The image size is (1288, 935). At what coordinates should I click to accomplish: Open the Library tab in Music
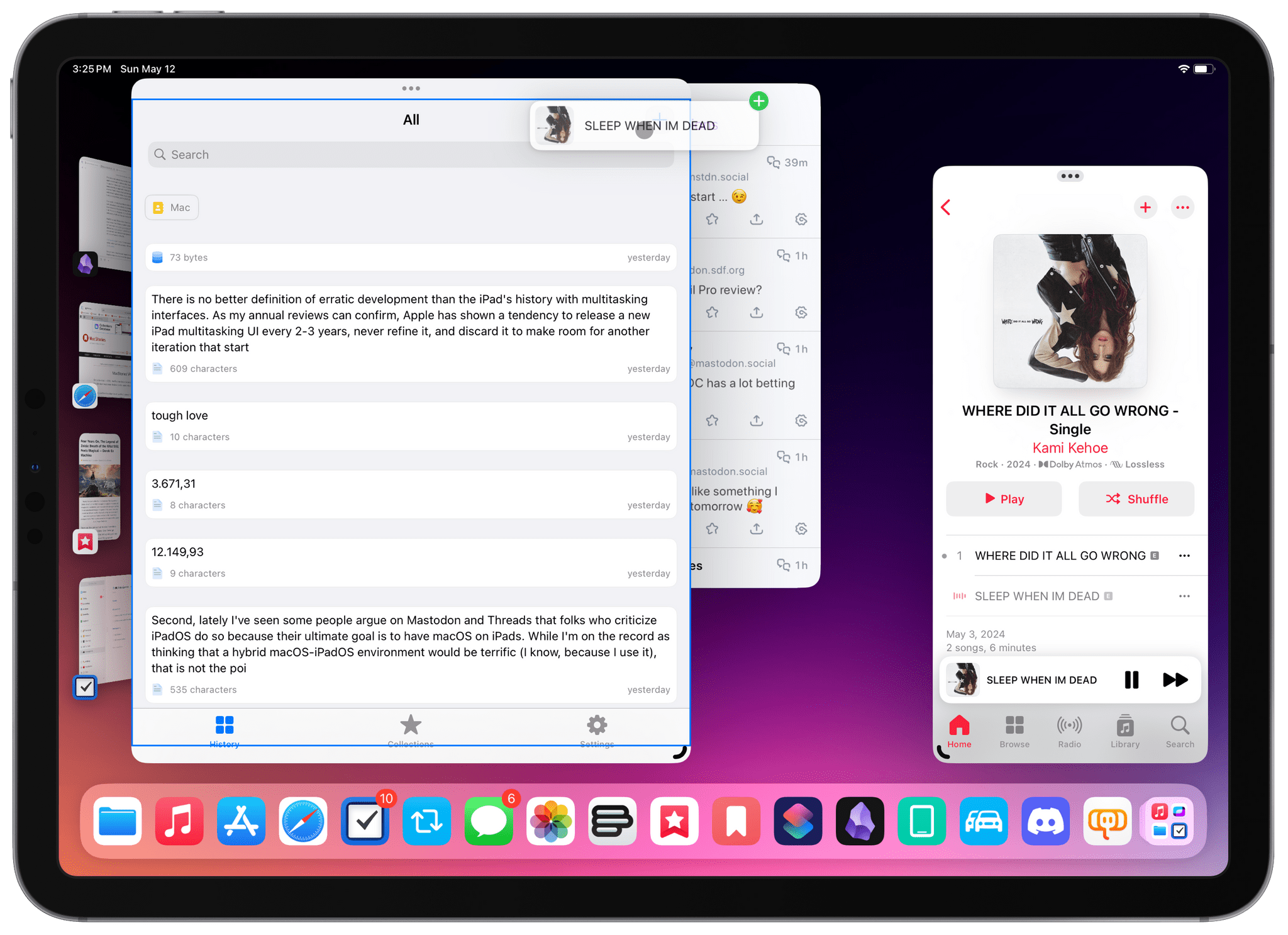click(x=1124, y=732)
